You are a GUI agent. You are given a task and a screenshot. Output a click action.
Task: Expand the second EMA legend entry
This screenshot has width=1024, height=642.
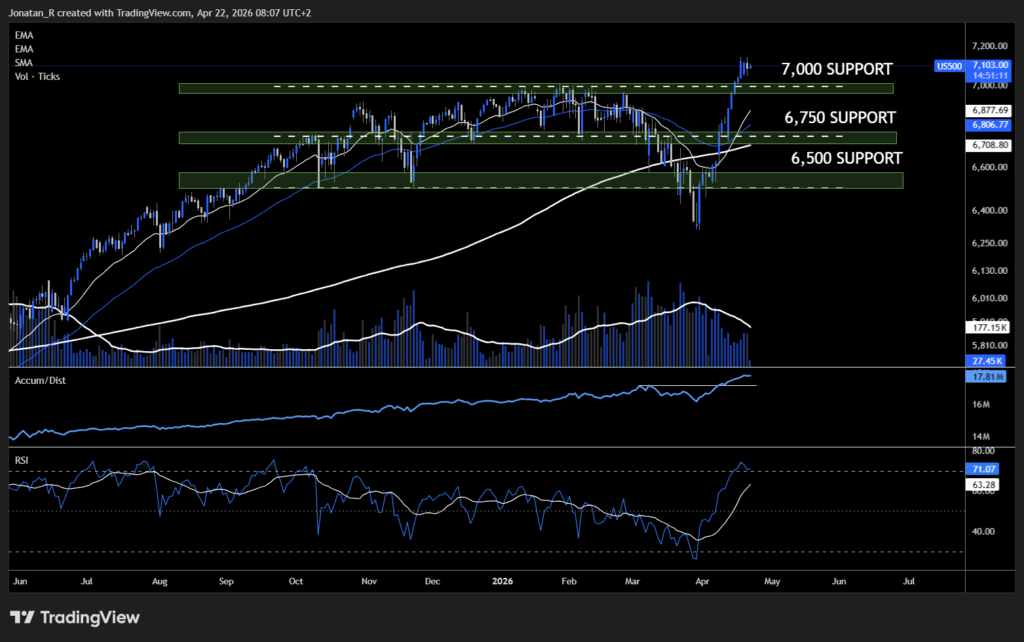22,48
